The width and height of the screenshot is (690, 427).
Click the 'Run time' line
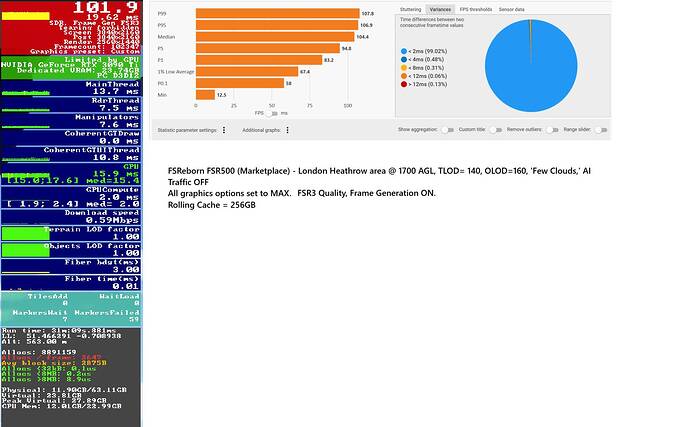click(59, 331)
